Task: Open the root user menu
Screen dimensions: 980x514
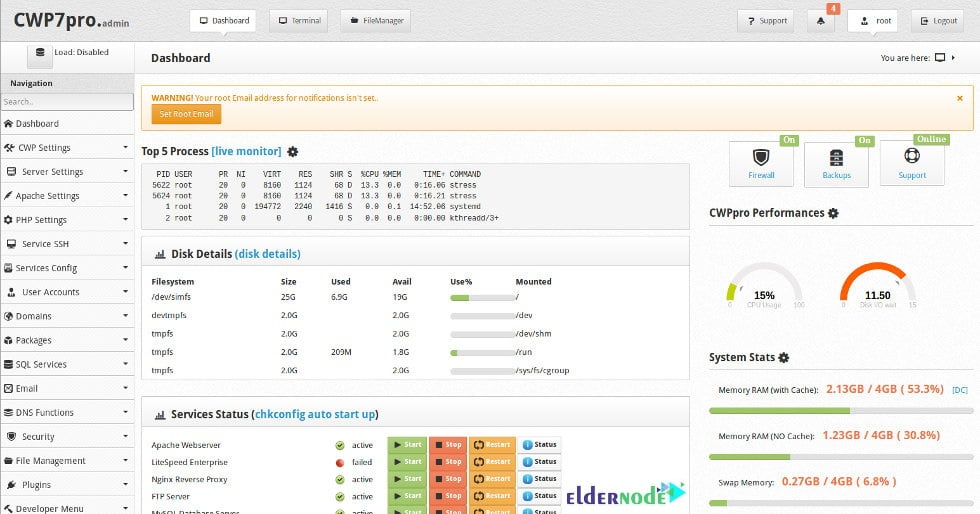Action: click(x=872, y=21)
